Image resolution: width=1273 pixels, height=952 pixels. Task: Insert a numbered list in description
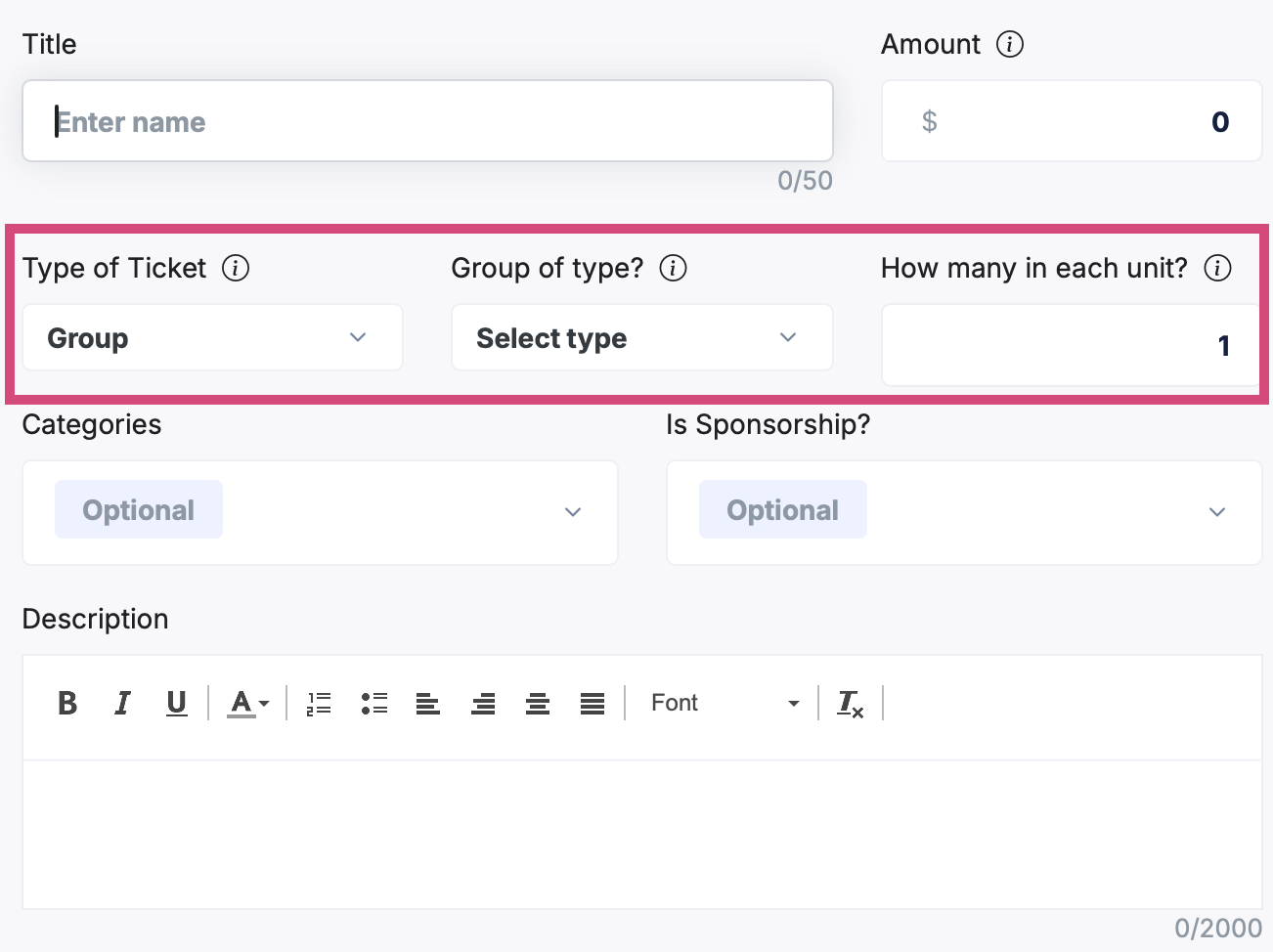(319, 703)
